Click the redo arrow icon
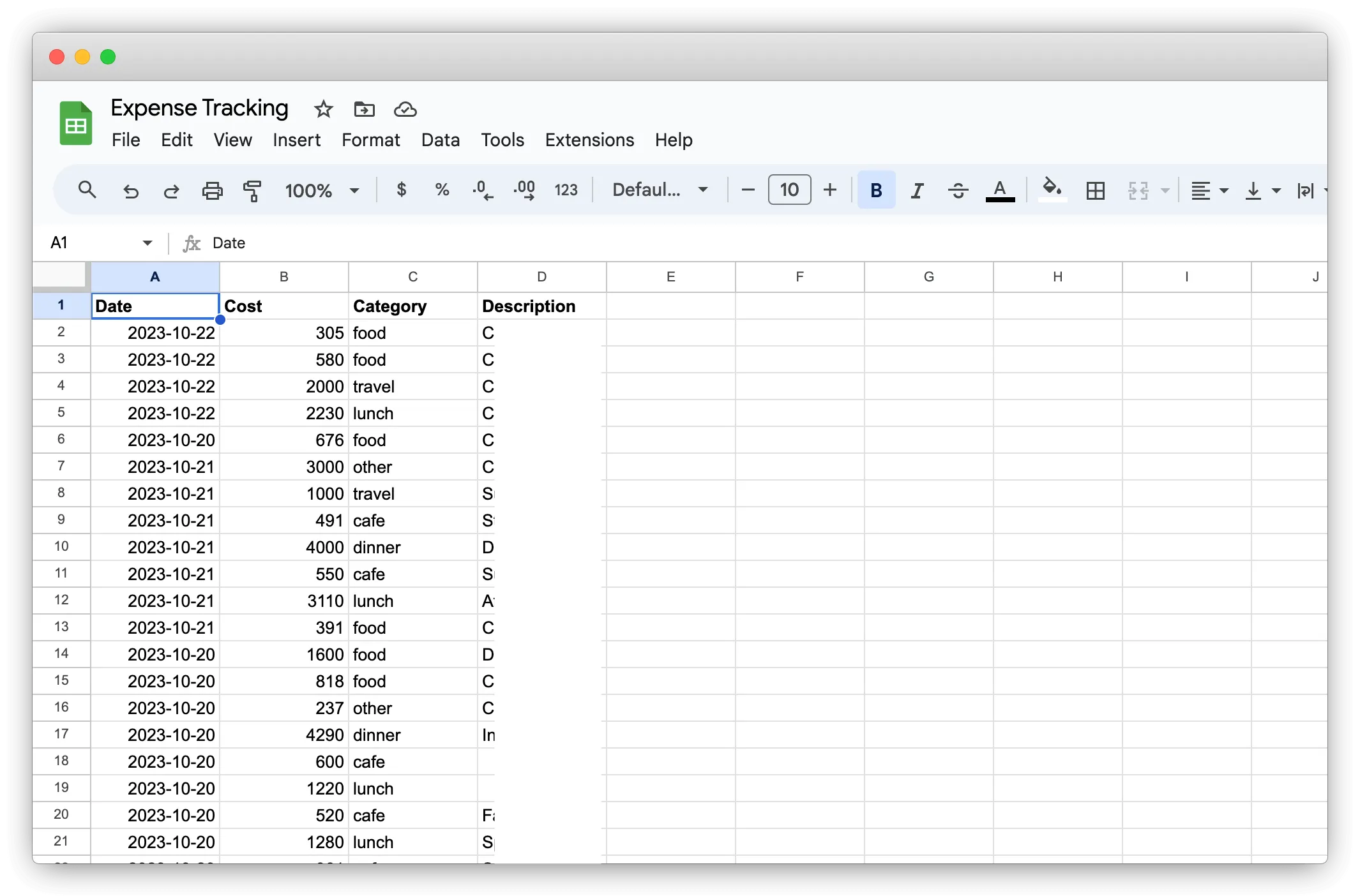Image resolution: width=1360 pixels, height=896 pixels. (171, 190)
